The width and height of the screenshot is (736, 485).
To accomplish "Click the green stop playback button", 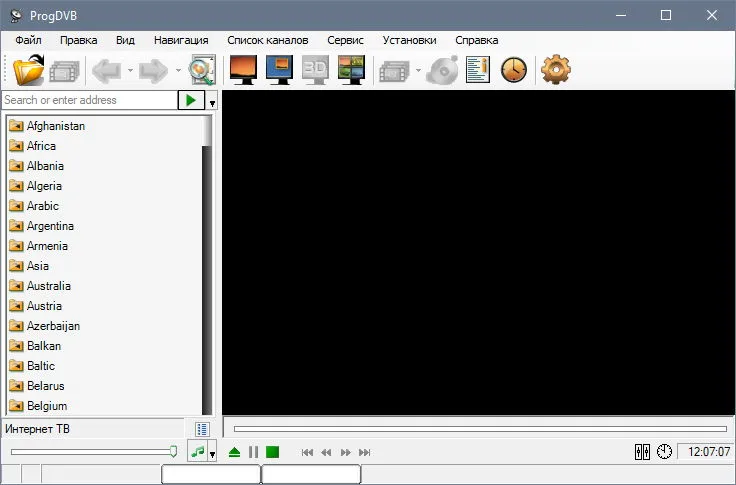I will coord(272,452).
